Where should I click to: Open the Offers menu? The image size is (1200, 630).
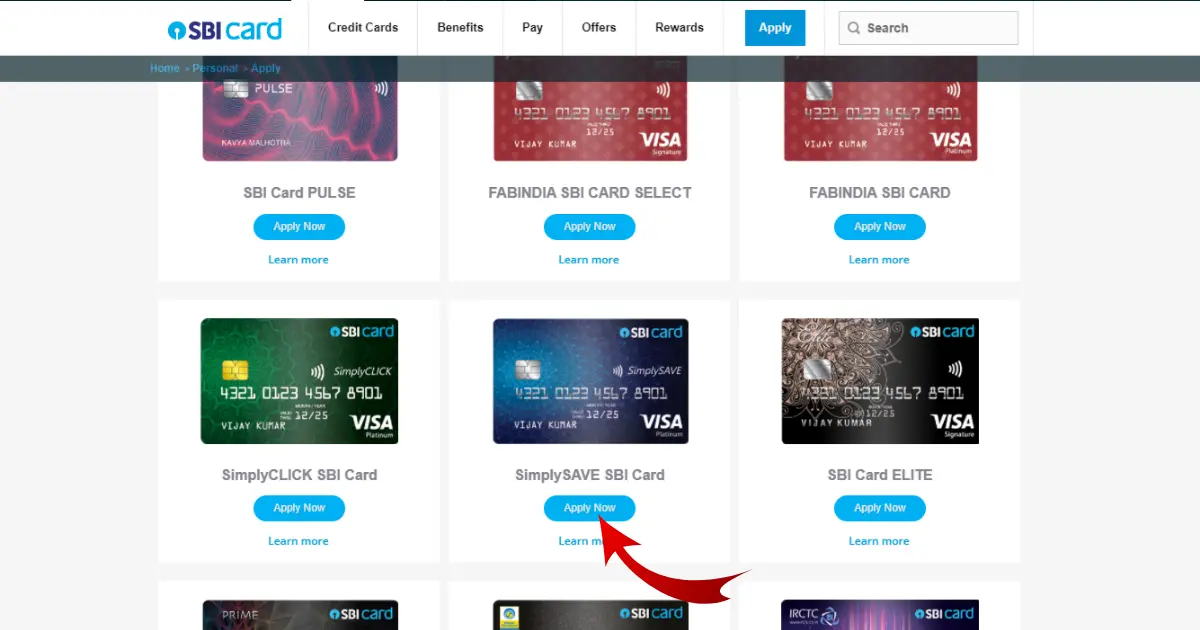click(599, 28)
